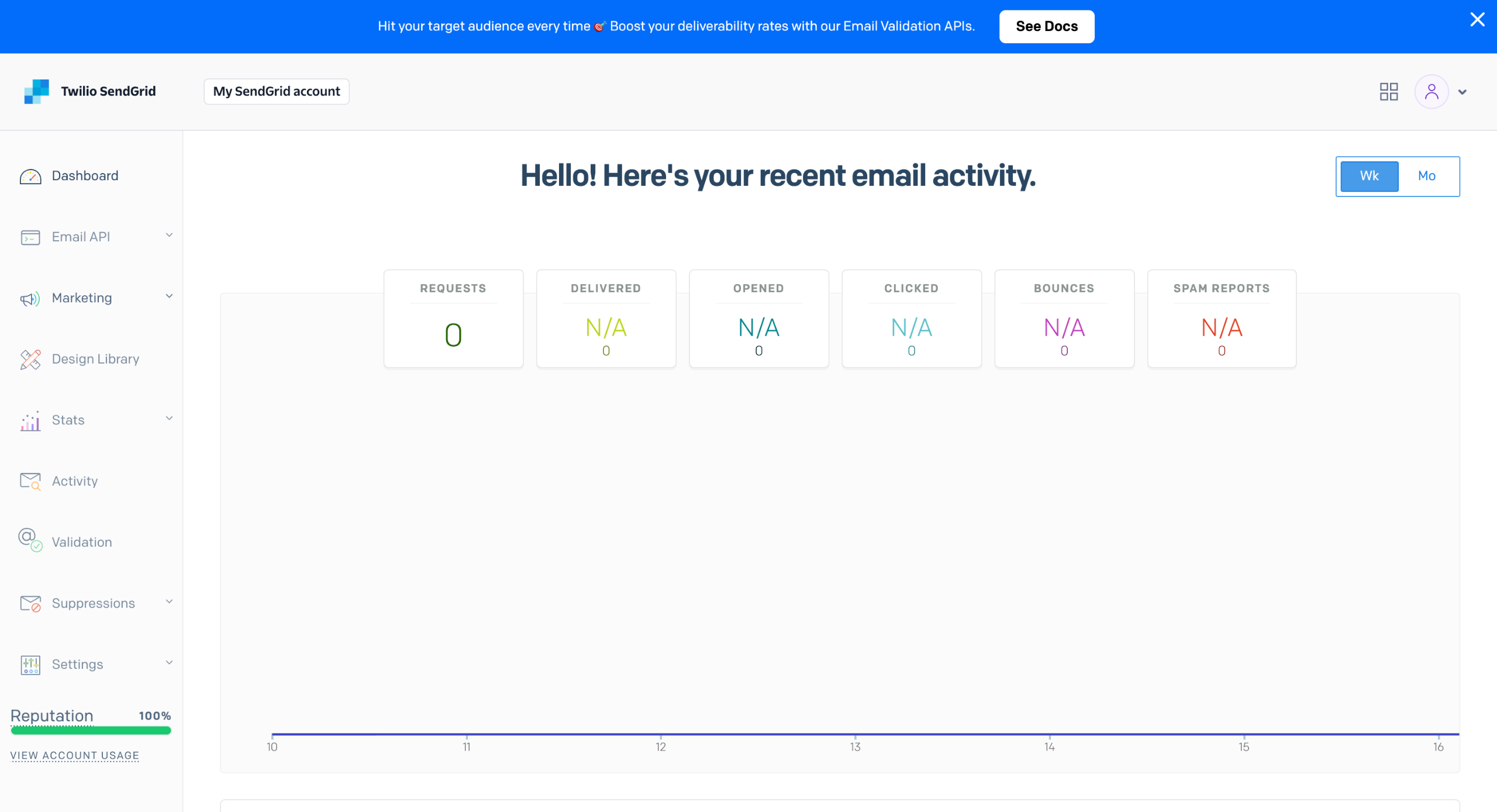1497x812 pixels.
Task: Switch activity view to Wk
Action: tap(1369, 176)
